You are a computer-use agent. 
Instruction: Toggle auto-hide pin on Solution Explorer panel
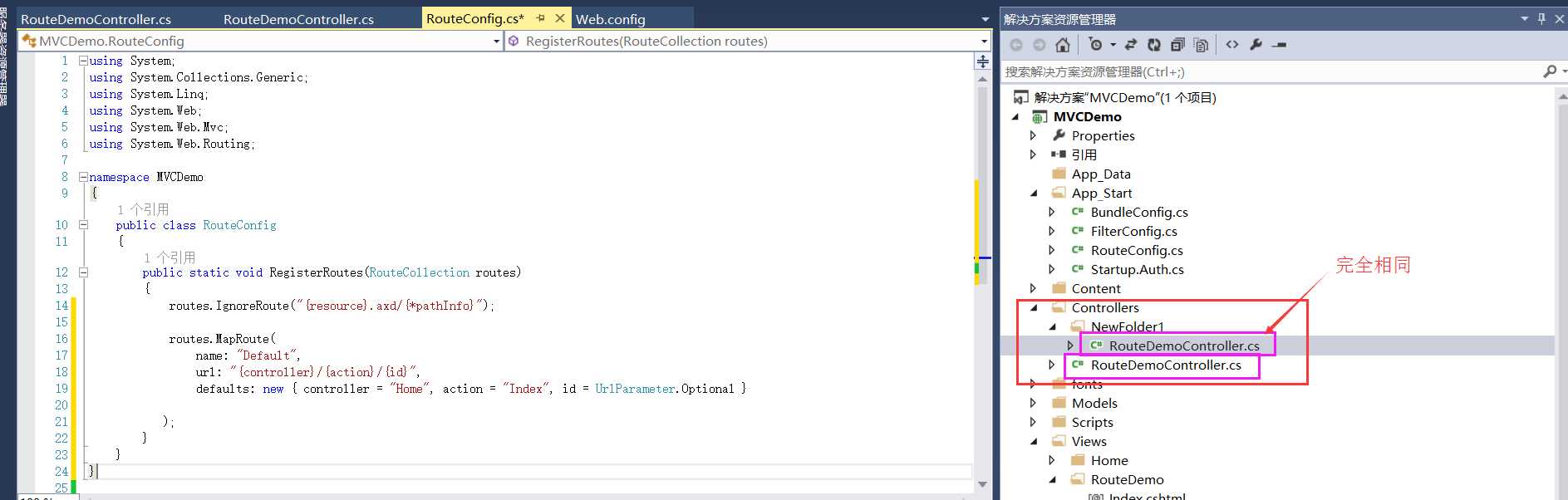click(1541, 18)
